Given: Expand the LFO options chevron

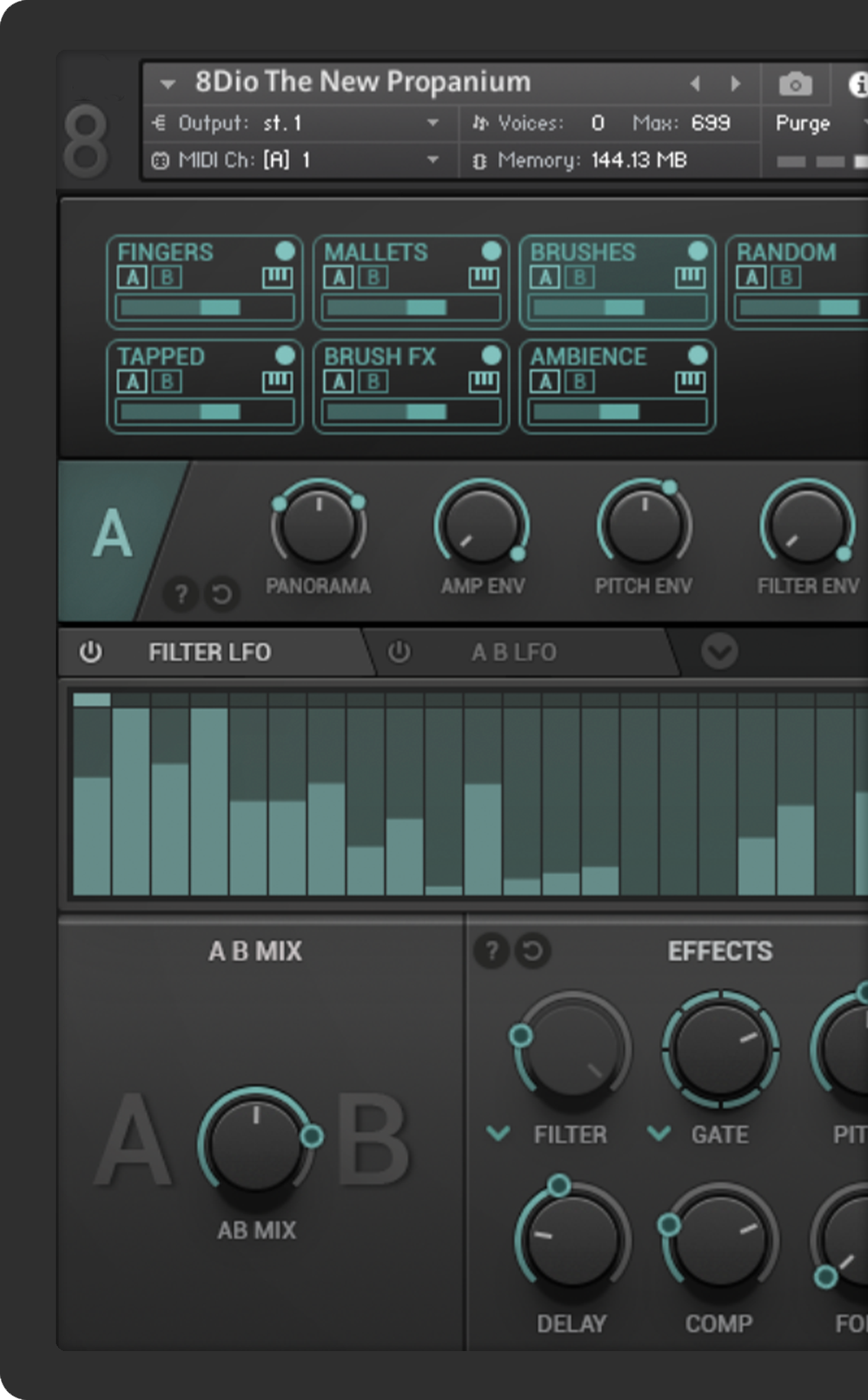Looking at the screenshot, I should tap(720, 652).
